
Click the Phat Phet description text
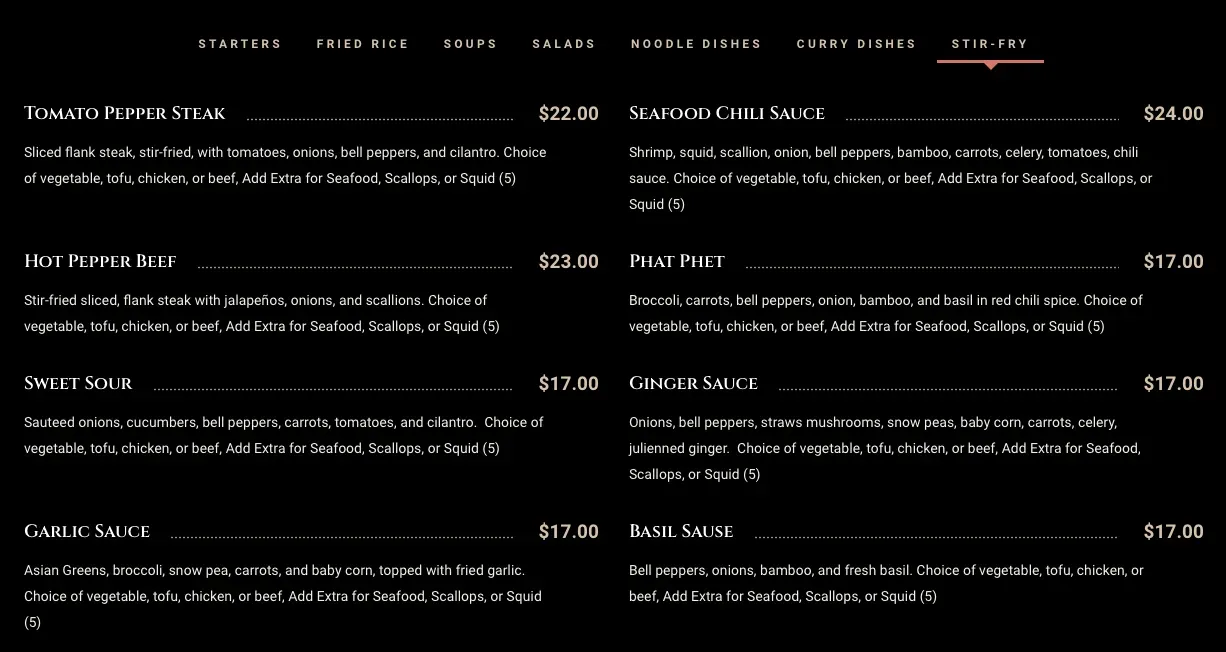[x=886, y=313]
